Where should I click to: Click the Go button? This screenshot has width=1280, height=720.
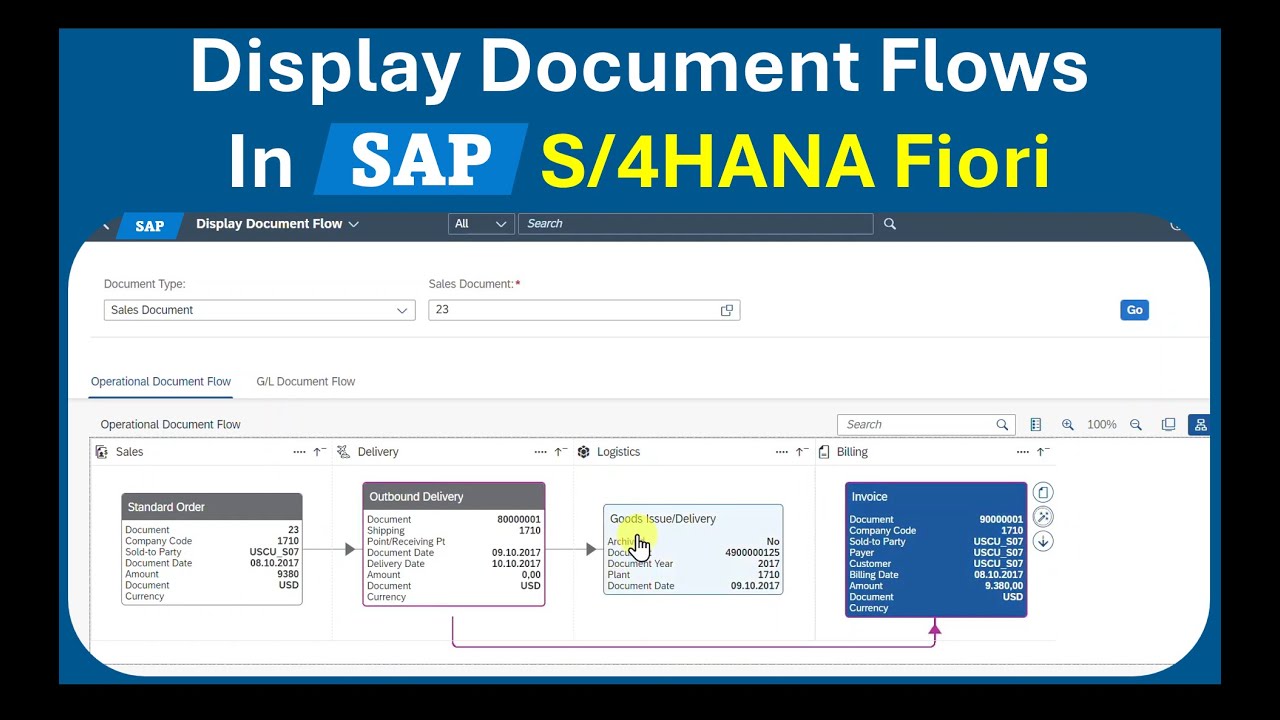(x=1134, y=310)
